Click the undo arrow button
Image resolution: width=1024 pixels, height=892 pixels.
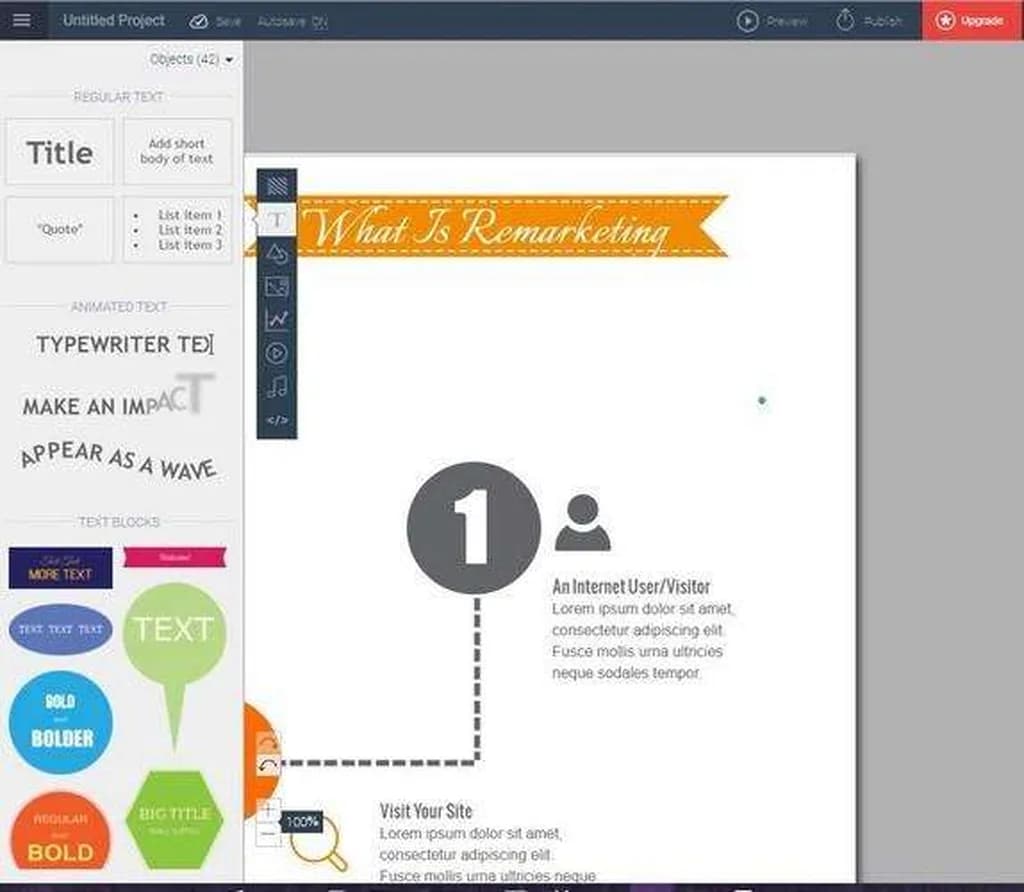(x=268, y=766)
